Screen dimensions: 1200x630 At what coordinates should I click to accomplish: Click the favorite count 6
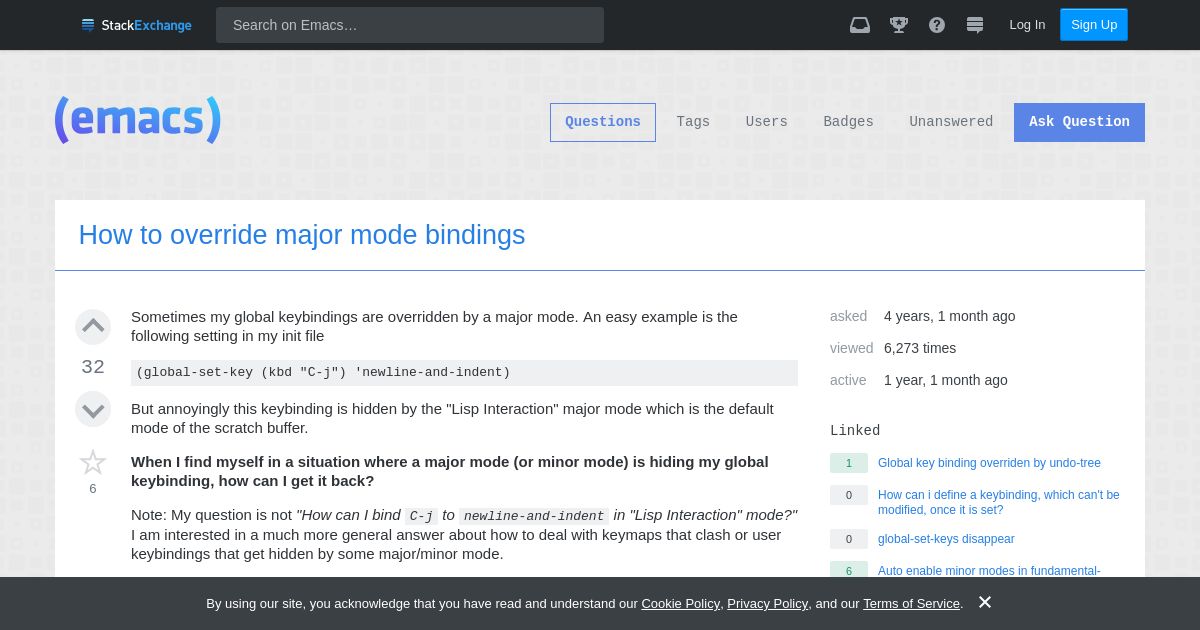click(x=93, y=489)
